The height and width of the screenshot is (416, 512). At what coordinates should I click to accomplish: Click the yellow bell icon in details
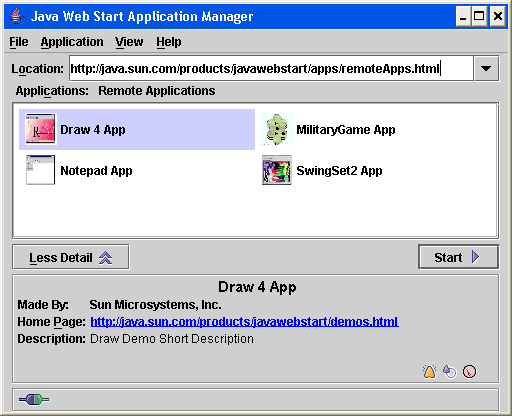pyautogui.click(x=430, y=372)
